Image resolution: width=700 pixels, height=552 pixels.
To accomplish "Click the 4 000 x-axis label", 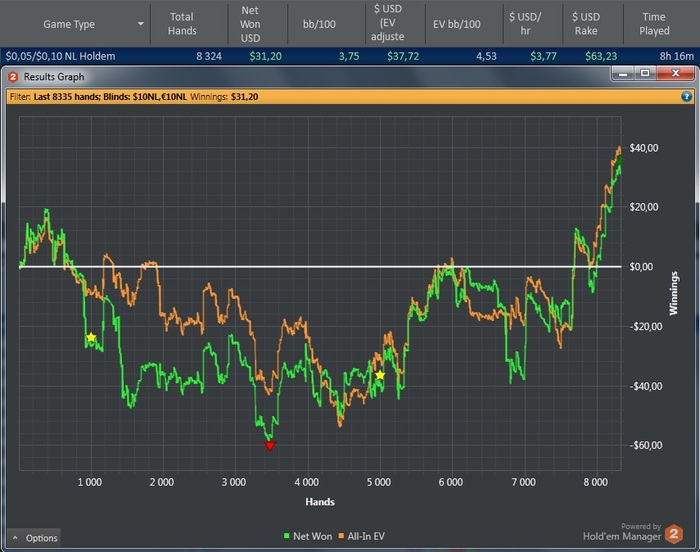I will coord(307,482).
